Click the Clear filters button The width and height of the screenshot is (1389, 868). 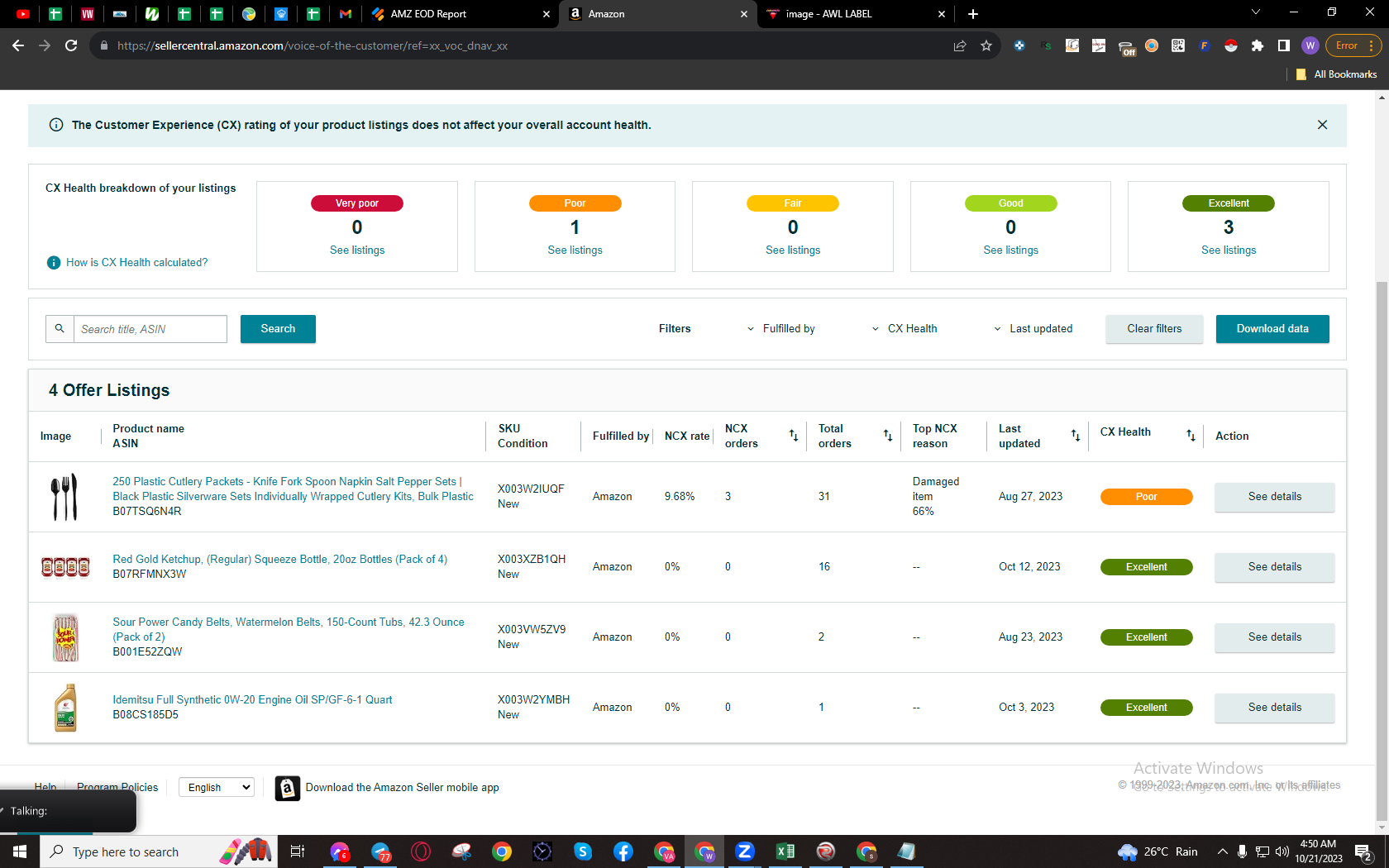point(1154,329)
